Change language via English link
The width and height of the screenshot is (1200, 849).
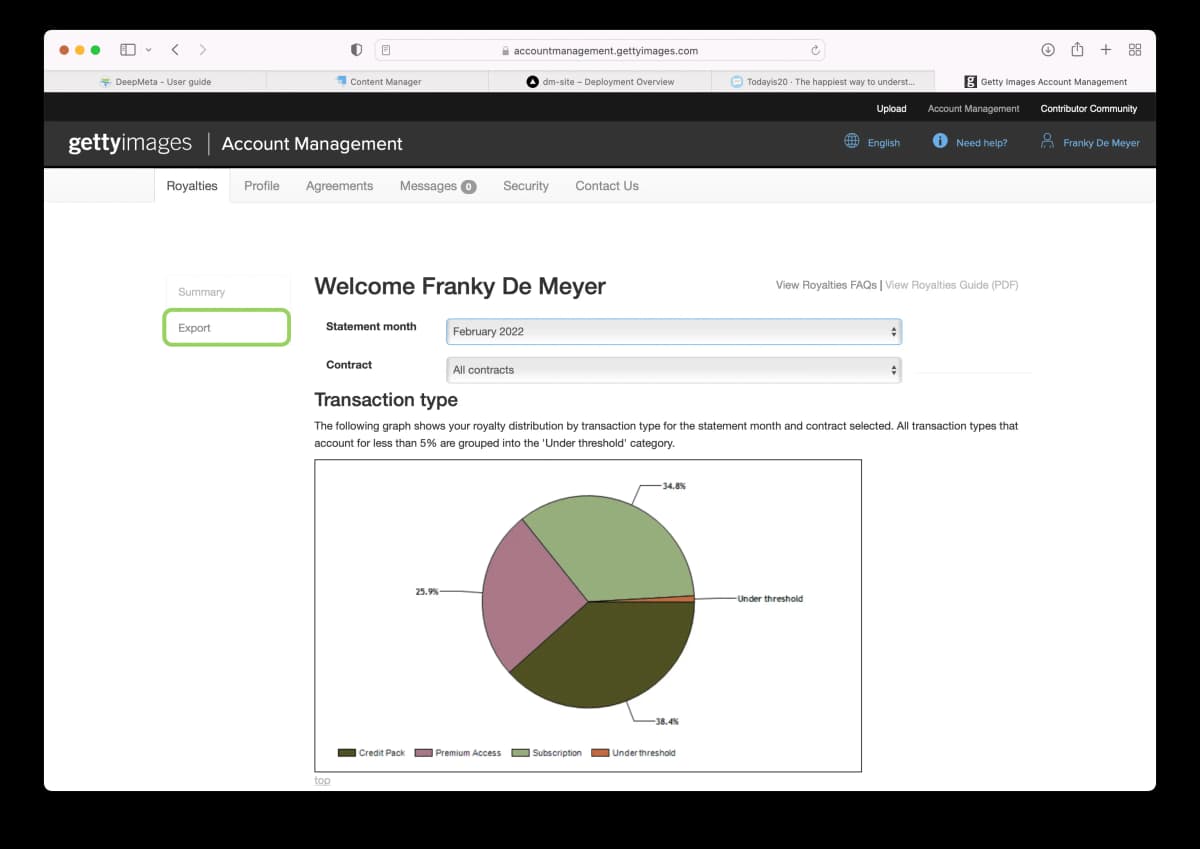883,143
